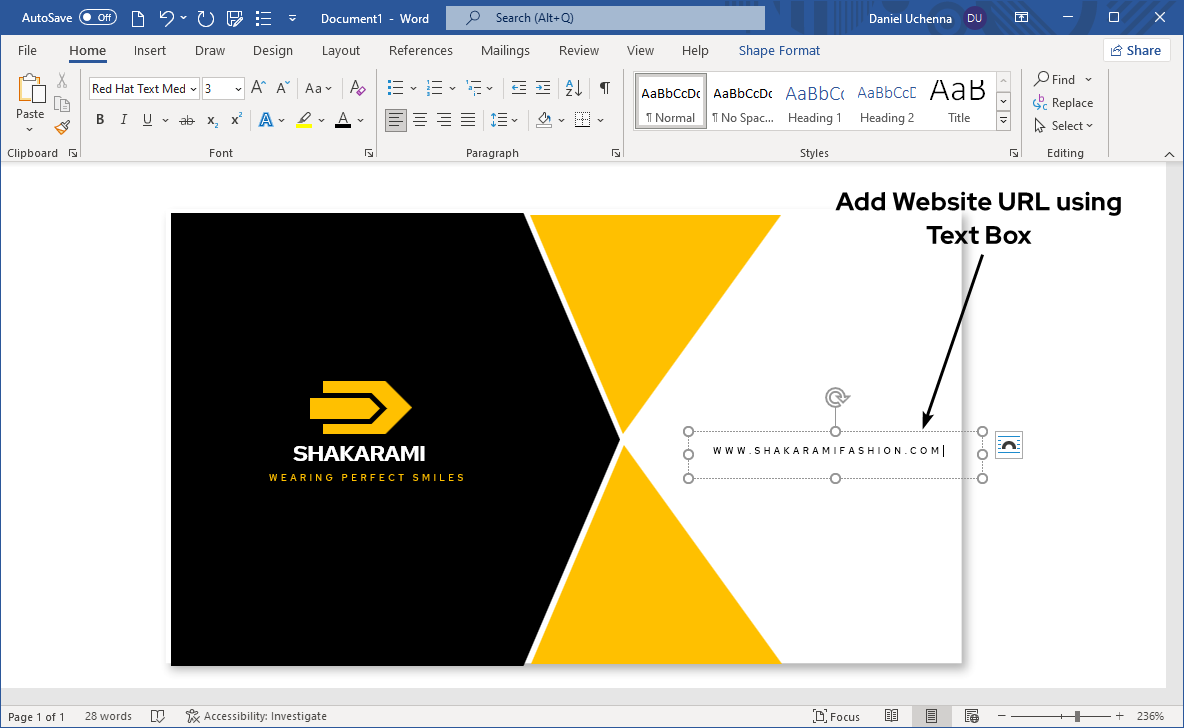The width and height of the screenshot is (1184, 728).
Task: Expand the Select dropdown in Editing
Action: coord(1066,126)
